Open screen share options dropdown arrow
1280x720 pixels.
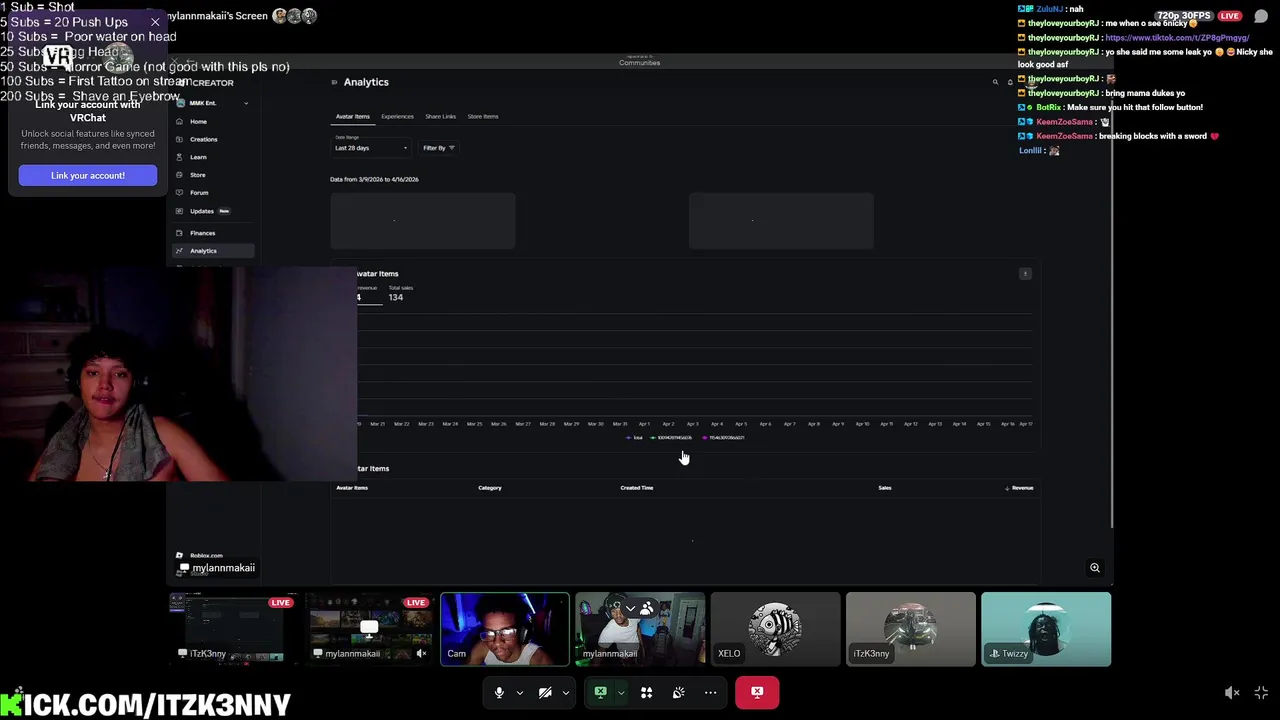(620, 692)
